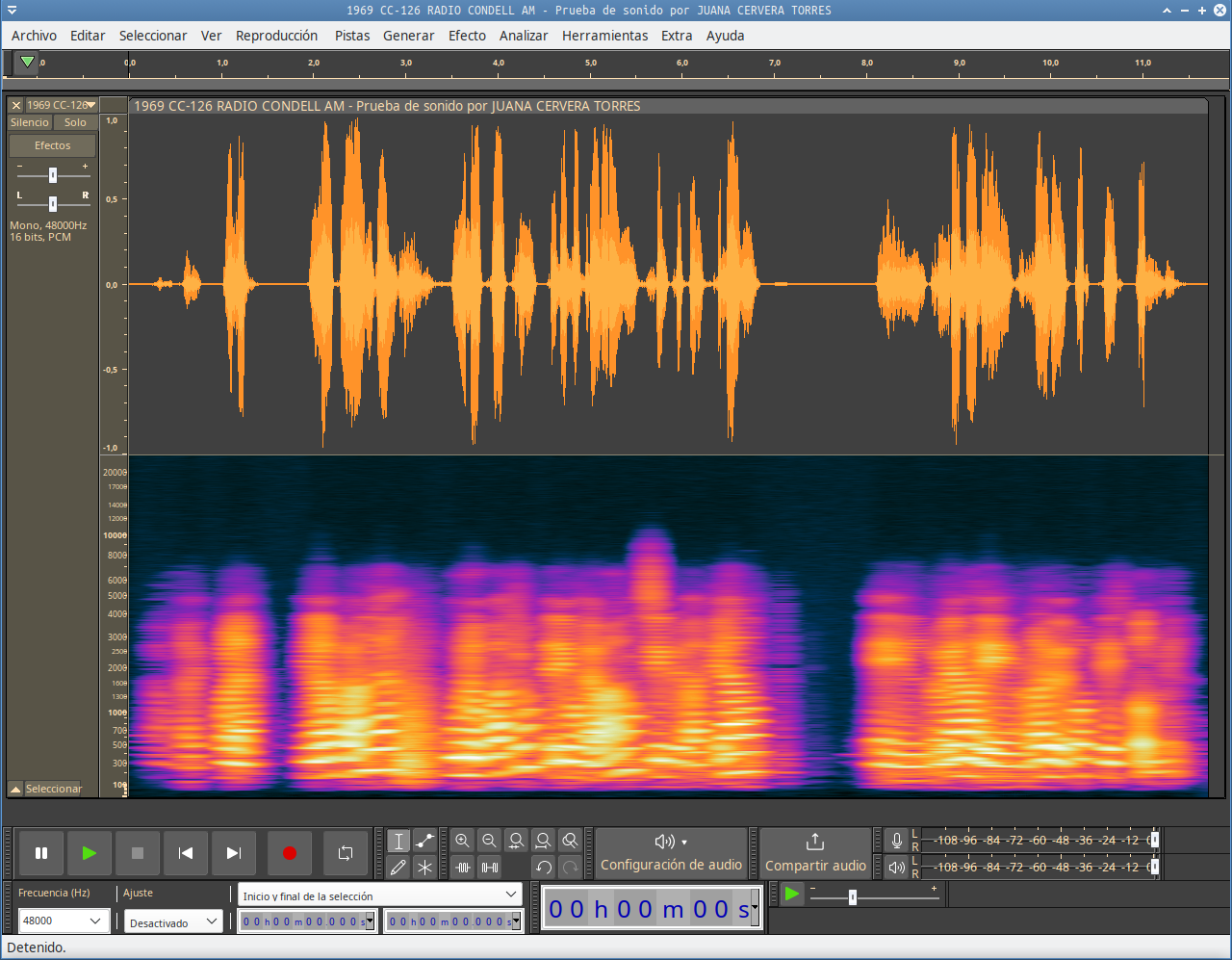This screenshot has height=960, width=1232.
Task: Close the track with X button
Action: (x=16, y=105)
